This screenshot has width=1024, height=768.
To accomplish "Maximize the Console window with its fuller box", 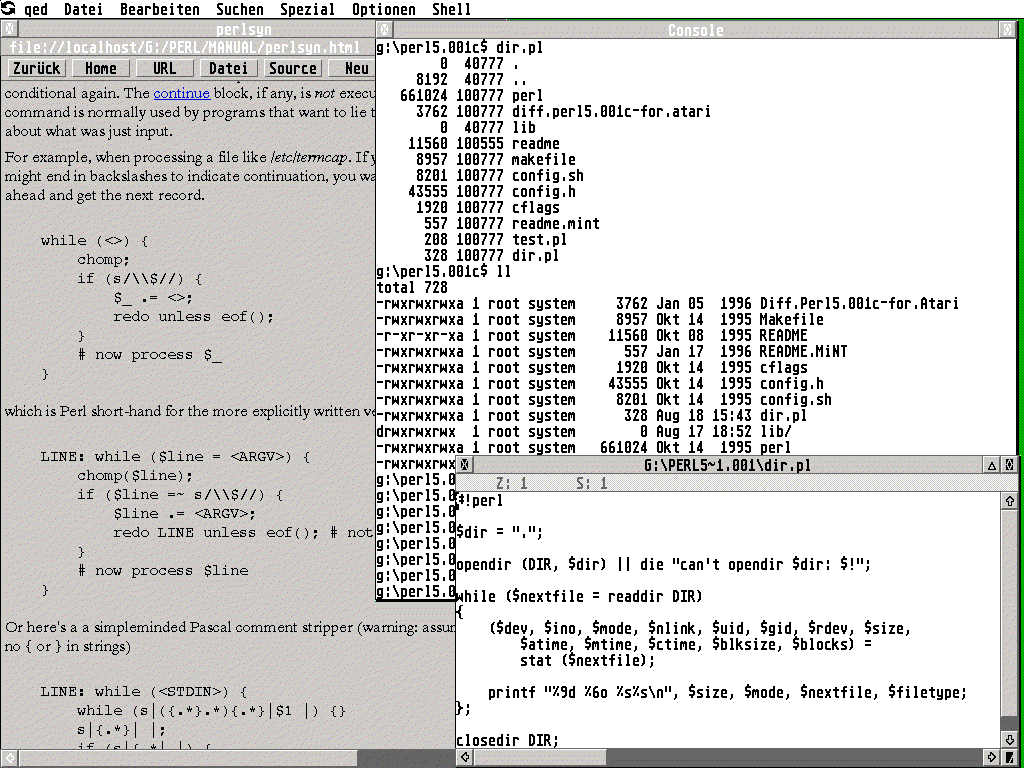I will (x=1008, y=30).
